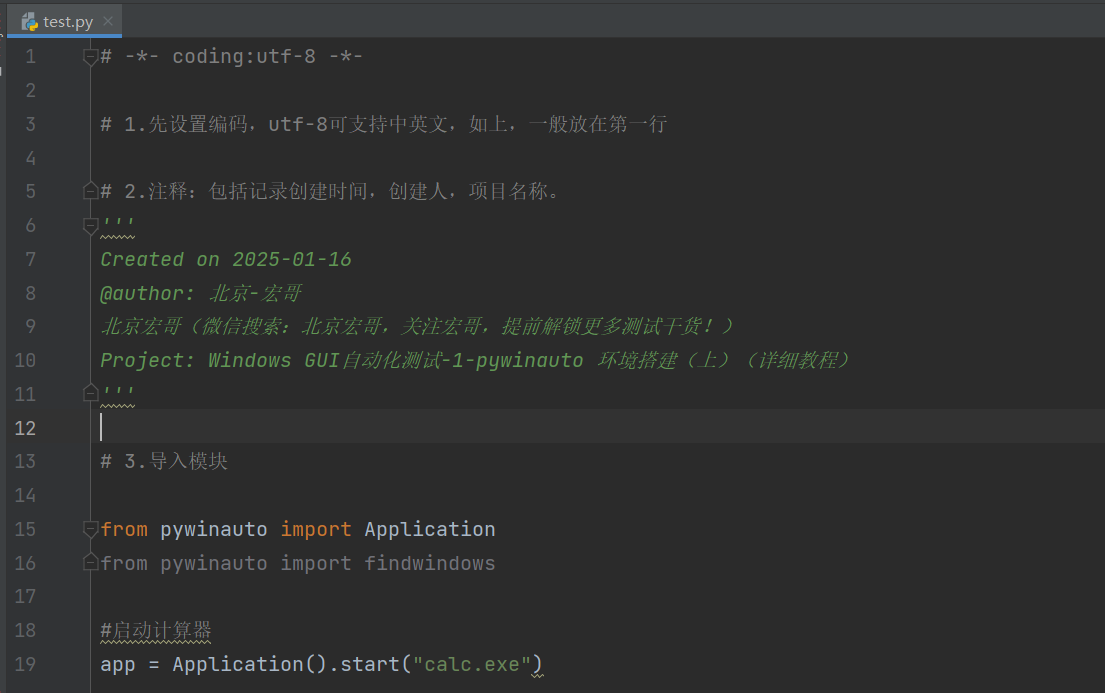Collapse the fold marker on line 5

coord(90,191)
